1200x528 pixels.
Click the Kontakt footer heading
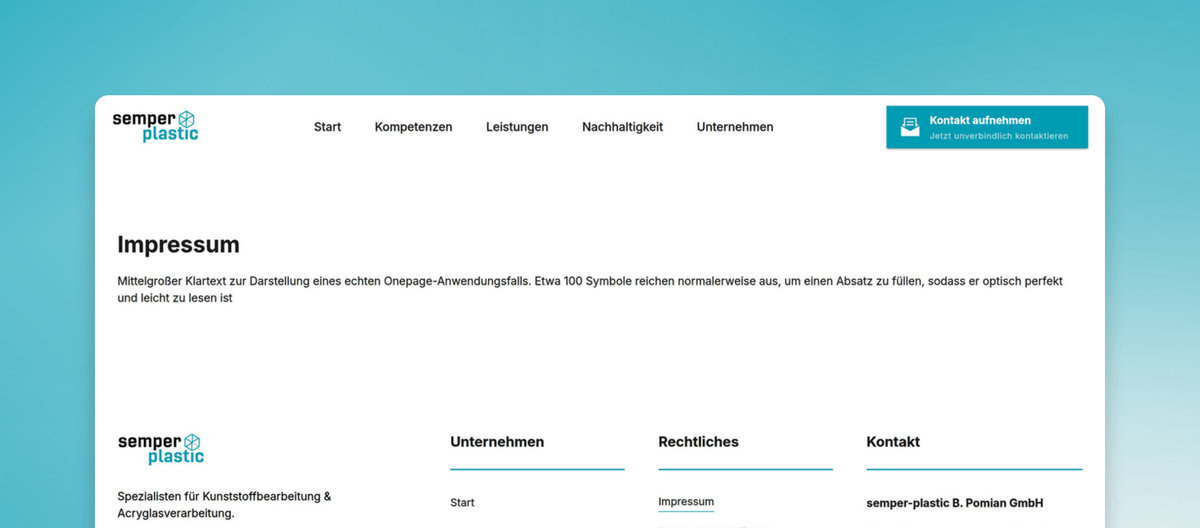point(893,442)
